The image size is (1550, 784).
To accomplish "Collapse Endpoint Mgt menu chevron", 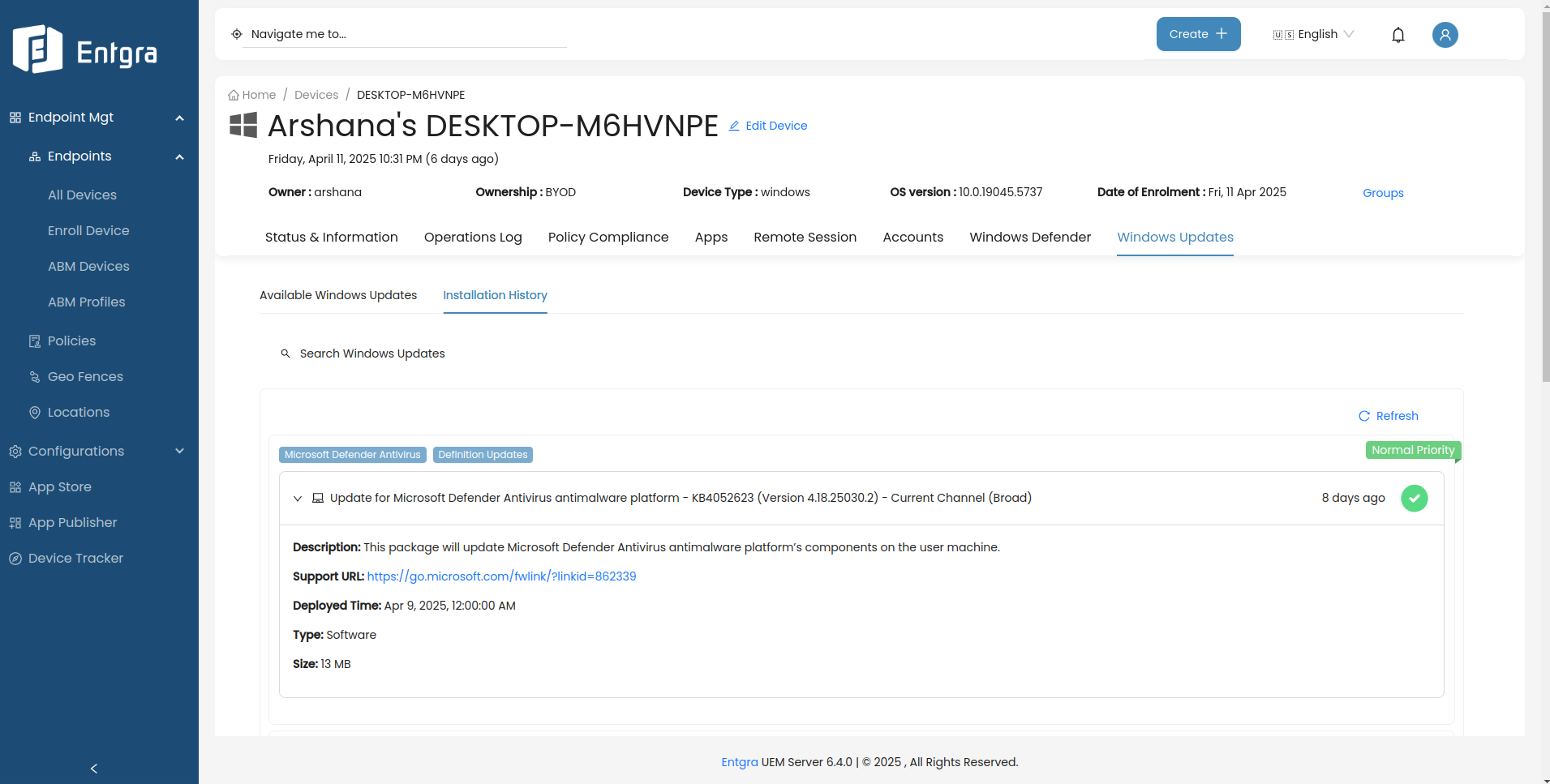I will pos(180,118).
